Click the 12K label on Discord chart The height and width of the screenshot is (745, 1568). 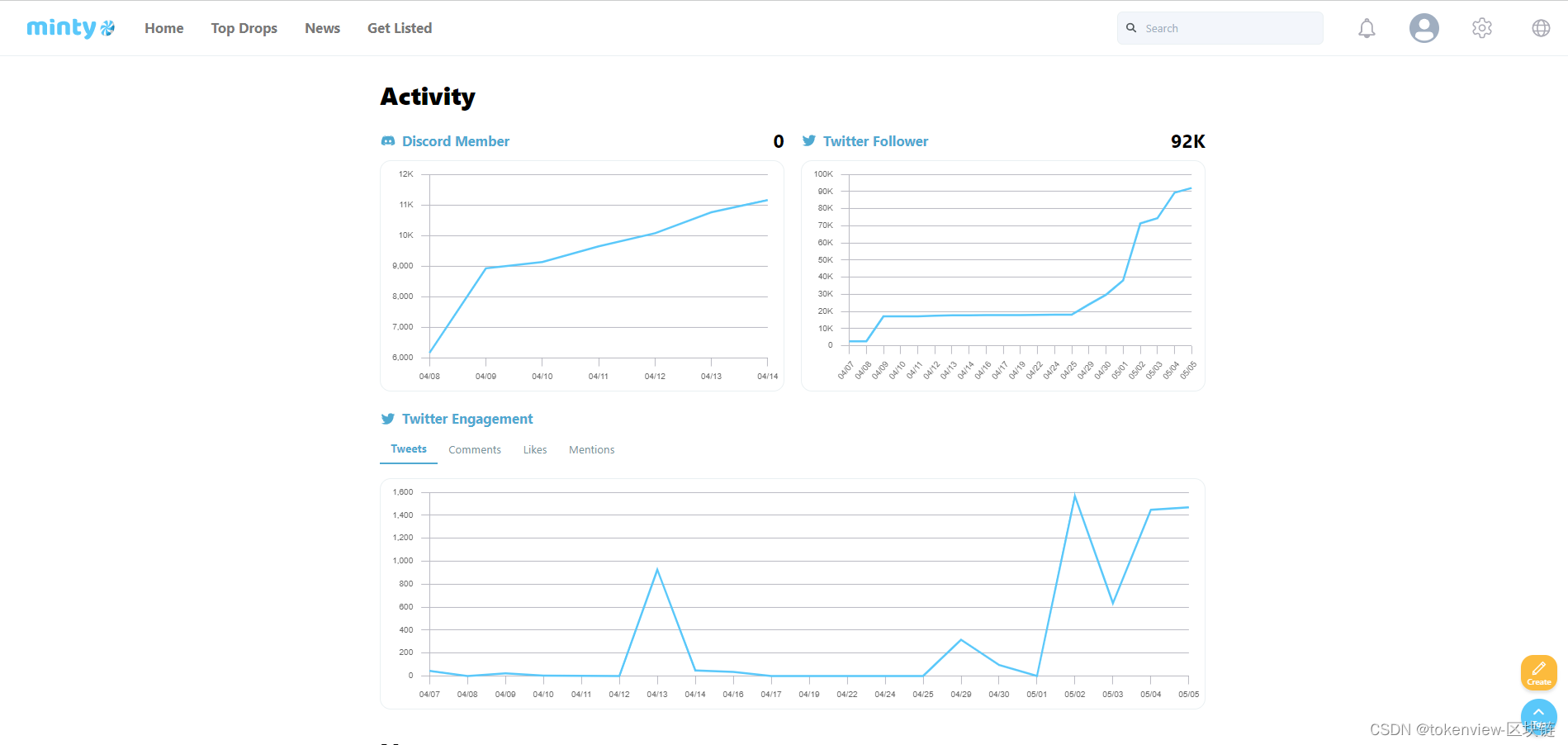click(x=406, y=174)
